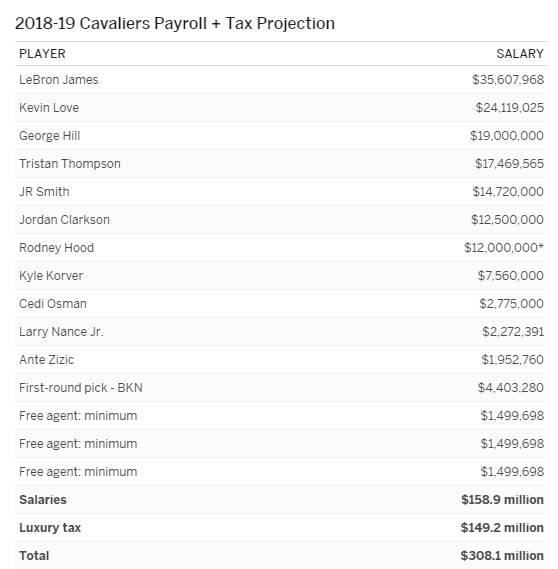Click Kevin Love's salary $24,119,025
The width and height of the screenshot is (558, 569).
coord(510,107)
